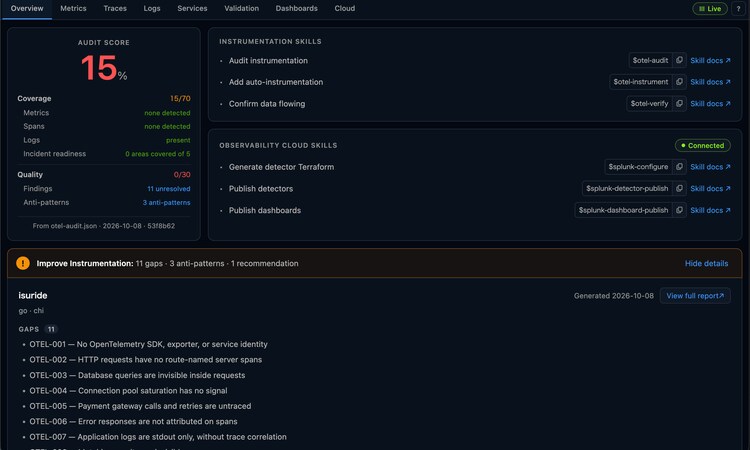
Task: Copy the $splunk-dashboard-publish skill command
Action: pyautogui.click(x=679, y=210)
